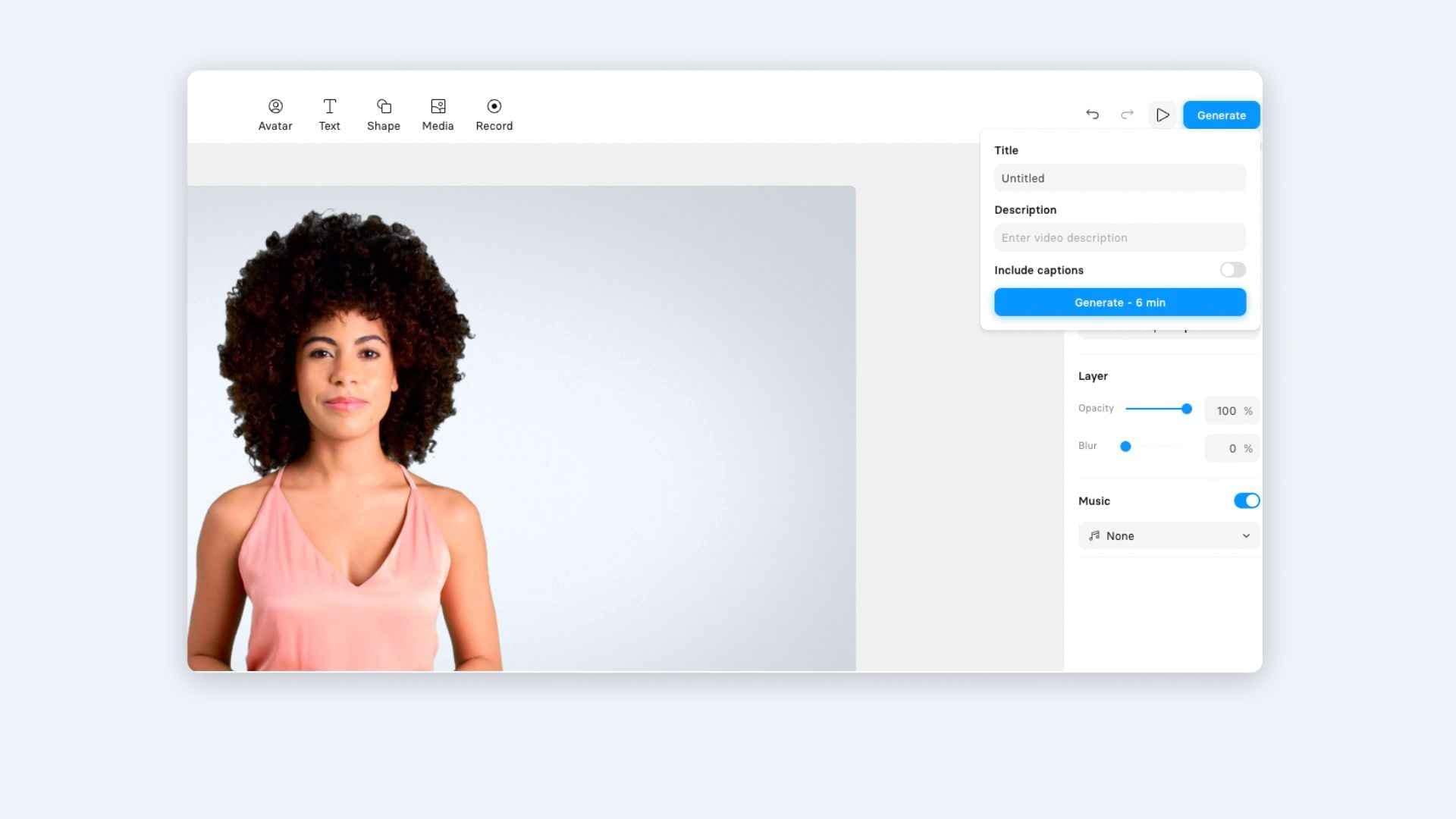This screenshot has width=1456, height=819.
Task: Toggle the Include captions switch
Action: (x=1232, y=269)
